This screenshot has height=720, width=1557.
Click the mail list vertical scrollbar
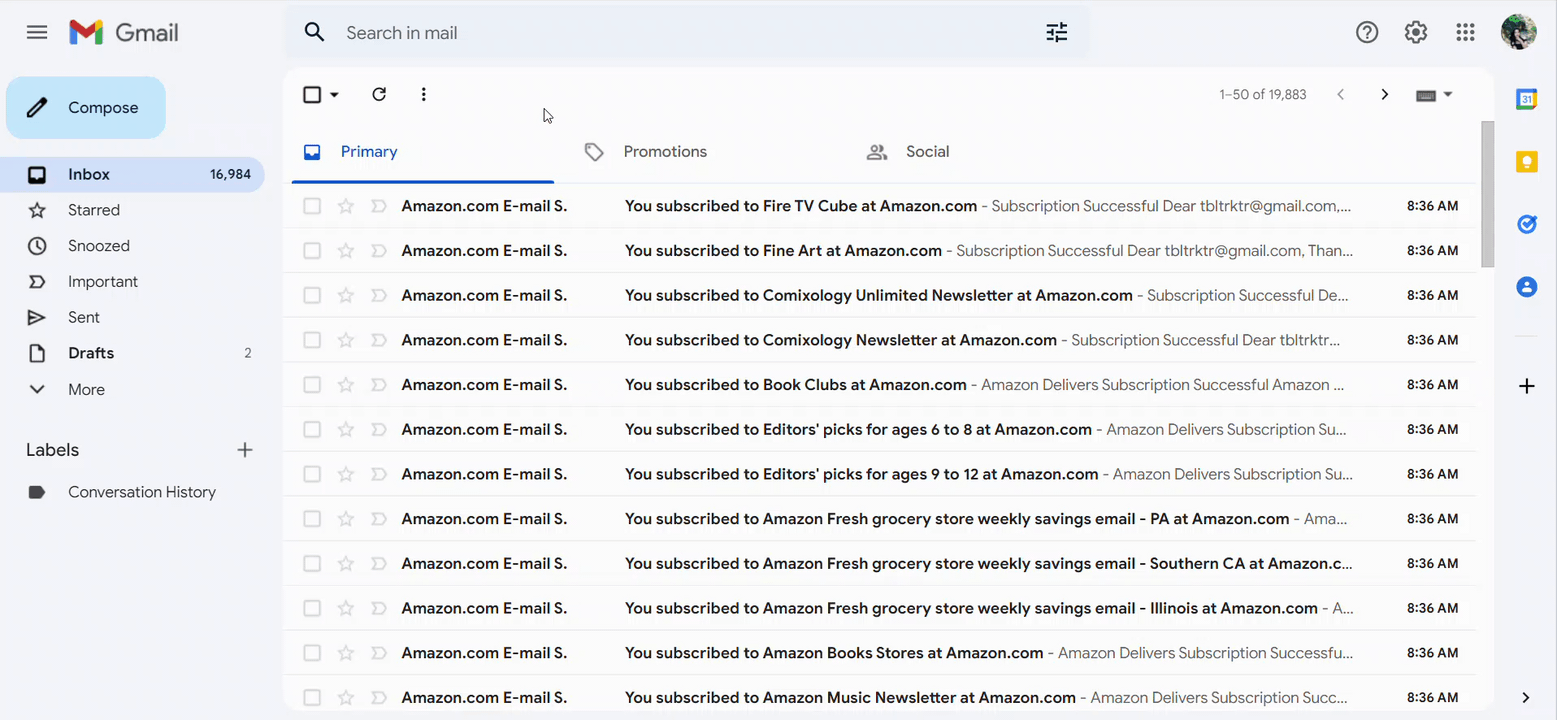tap(1487, 195)
